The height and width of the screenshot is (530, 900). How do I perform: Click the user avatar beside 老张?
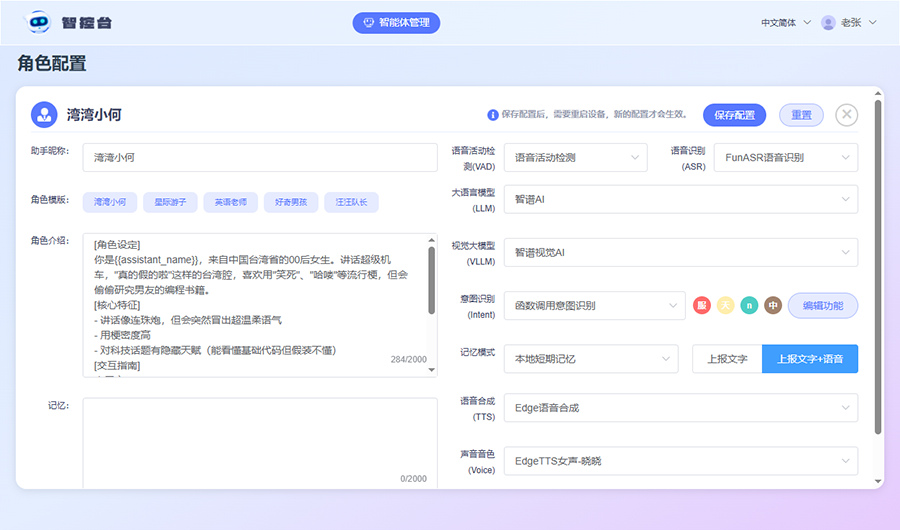point(828,22)
